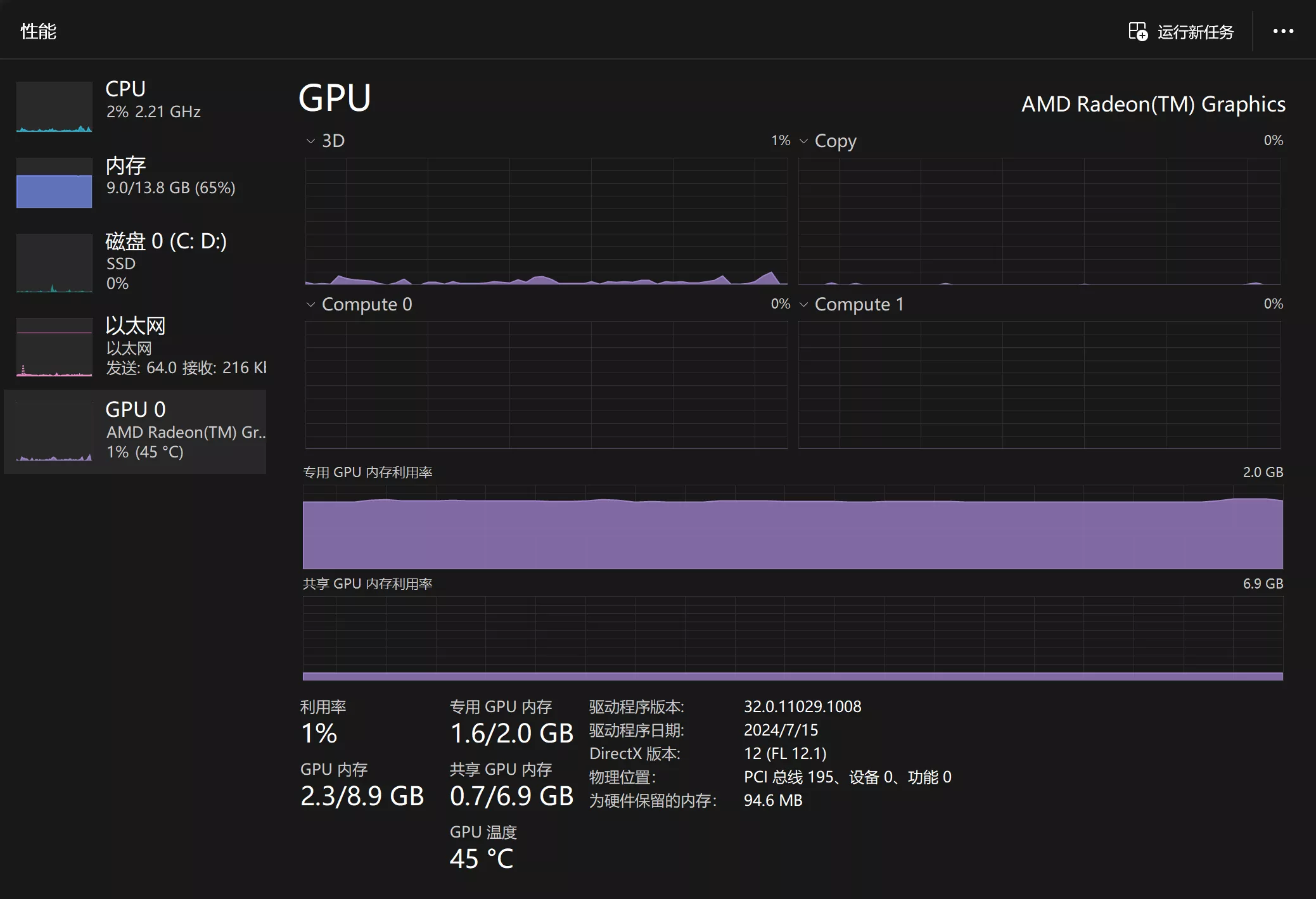
Task: Click the large GPU heading
Action: pyautogui.click(x=335, y=98)
